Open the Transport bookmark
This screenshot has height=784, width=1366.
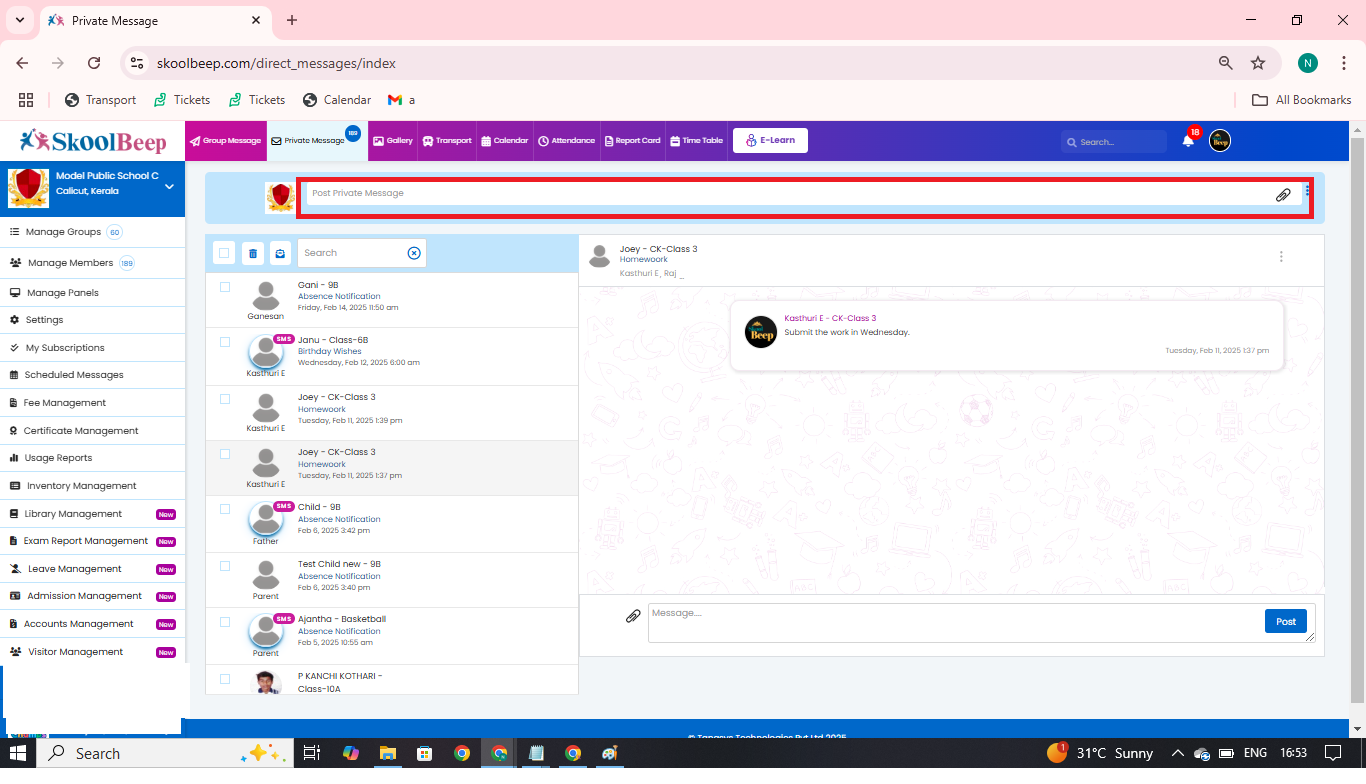tap(100, 100)
